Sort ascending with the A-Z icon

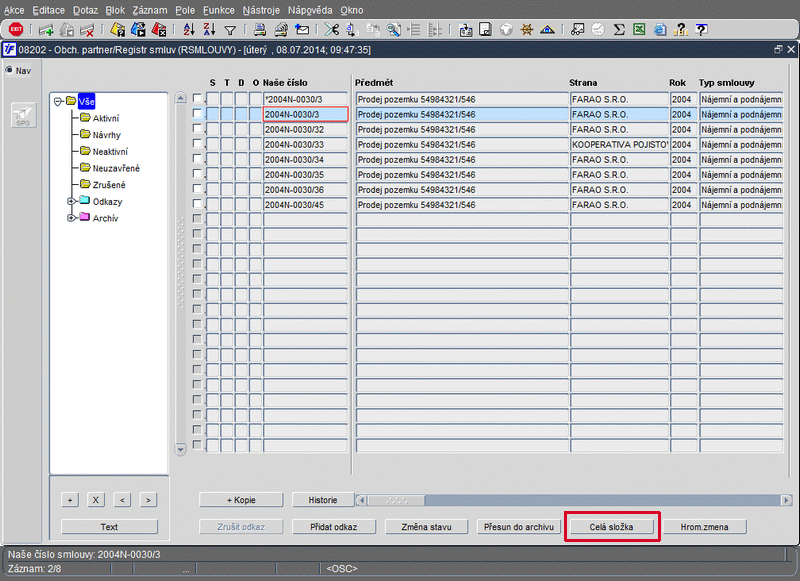[189, 30]
